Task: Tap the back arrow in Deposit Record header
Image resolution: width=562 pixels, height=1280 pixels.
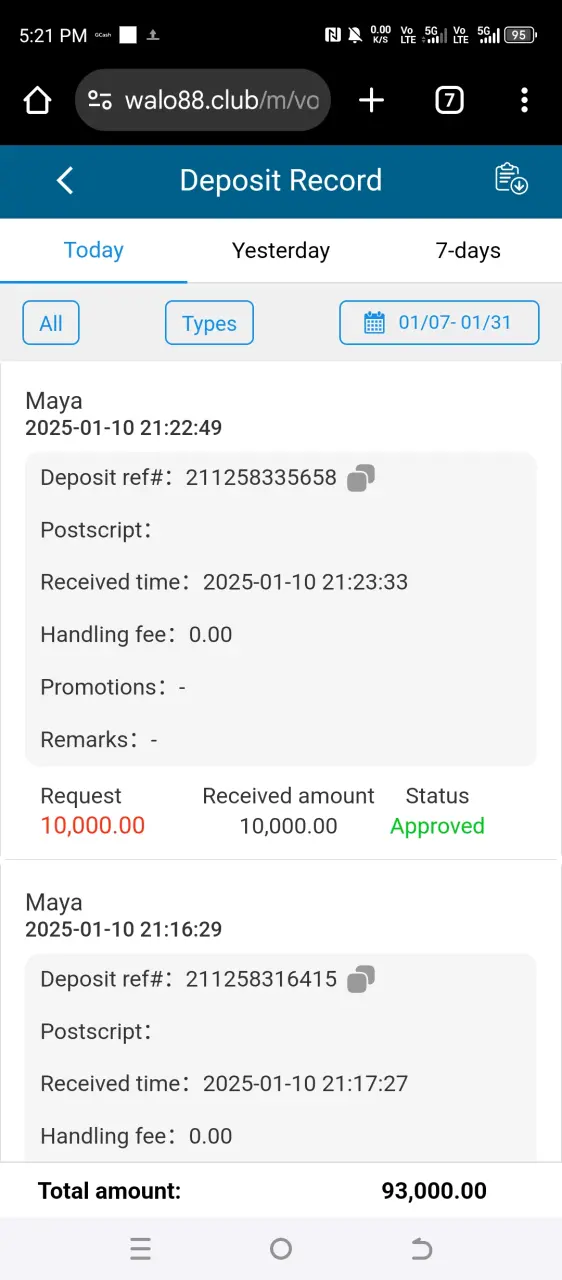Action: [65, 180]
